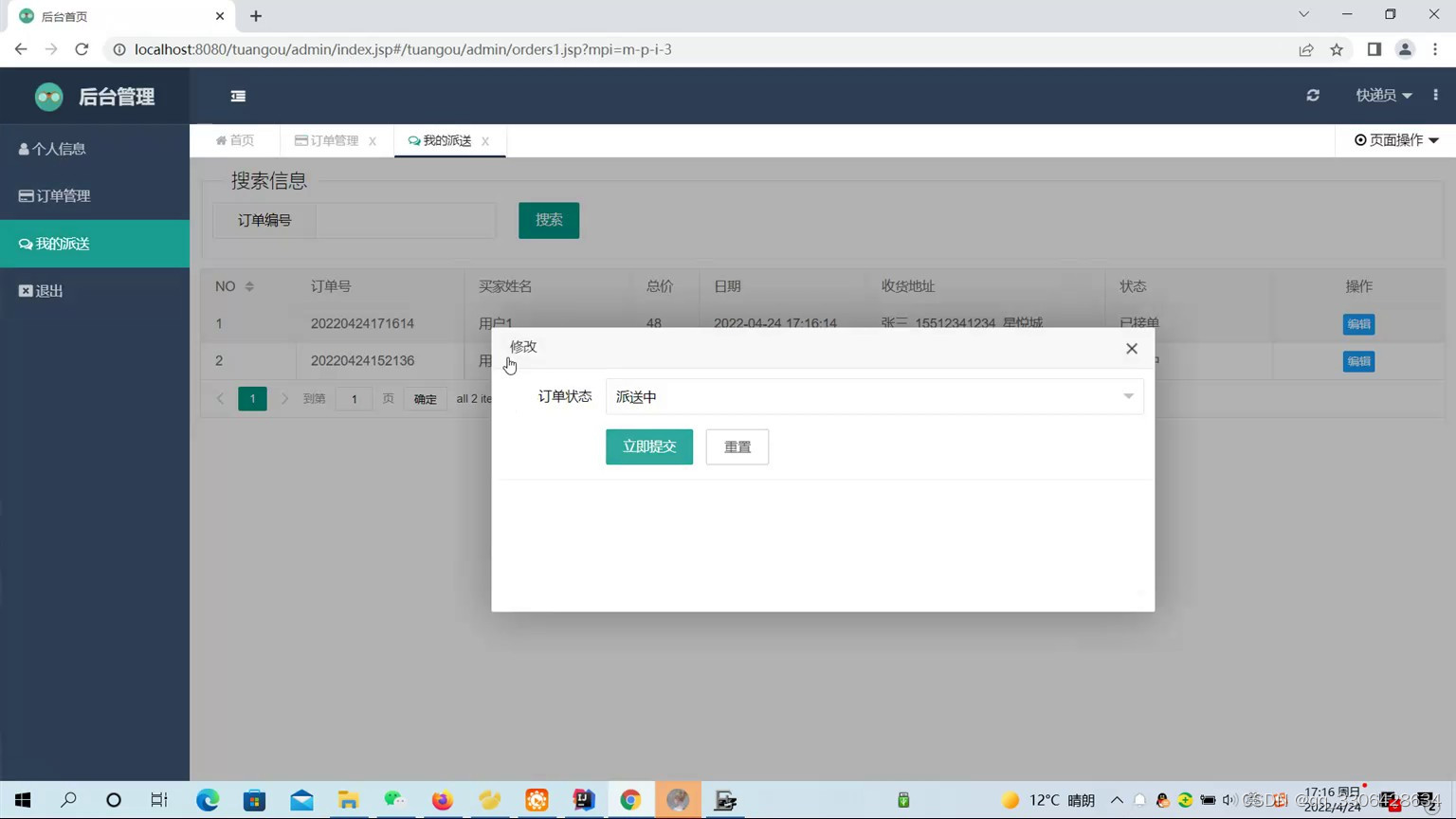Image resolution: width=1456 pixels, height=819 pixels.
Task: Open Cortana circle on taskbar
Action: pos(114,800)
